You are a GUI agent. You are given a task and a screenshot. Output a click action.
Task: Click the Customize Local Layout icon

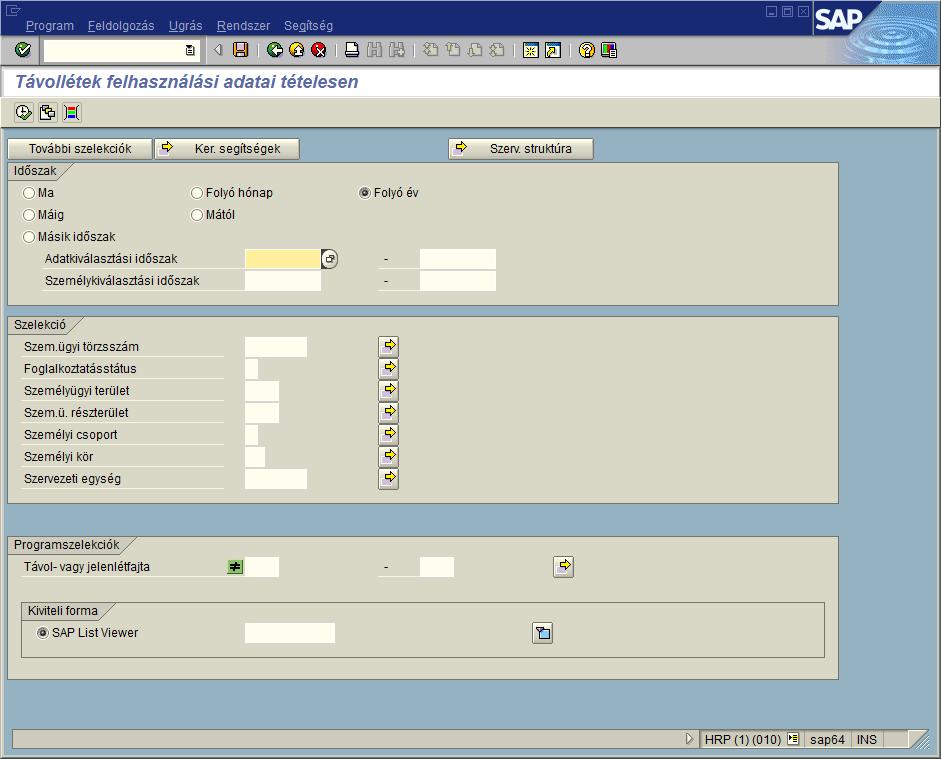(609, 50)
